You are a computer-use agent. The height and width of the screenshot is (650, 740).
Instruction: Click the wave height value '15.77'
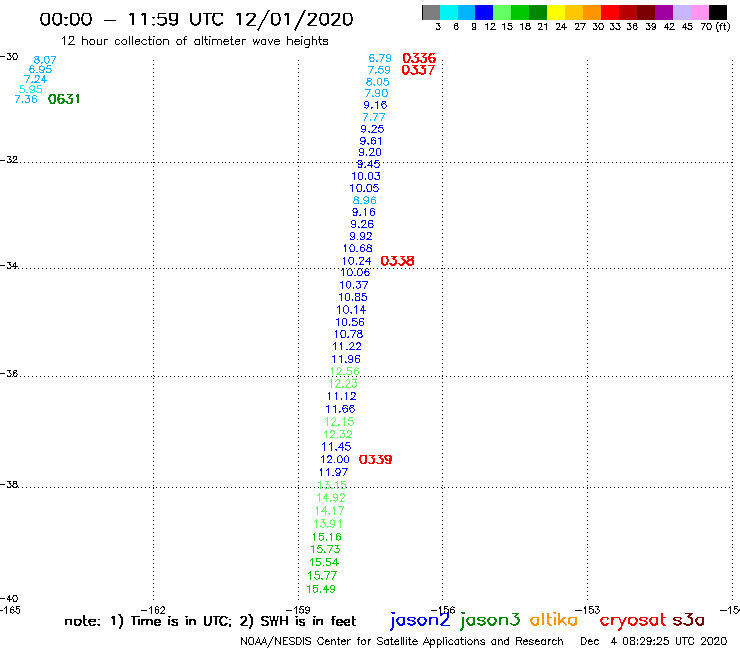[322, 575]
